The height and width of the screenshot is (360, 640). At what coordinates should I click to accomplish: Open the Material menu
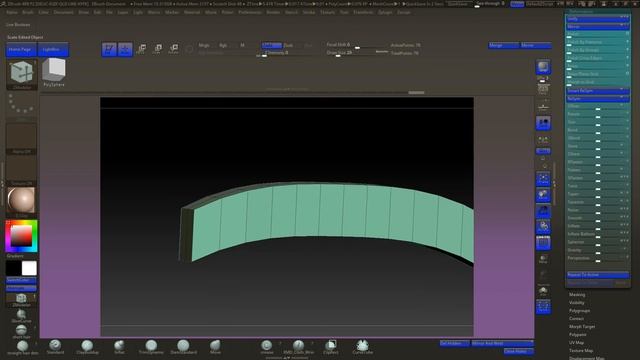[x=192, y=12]
